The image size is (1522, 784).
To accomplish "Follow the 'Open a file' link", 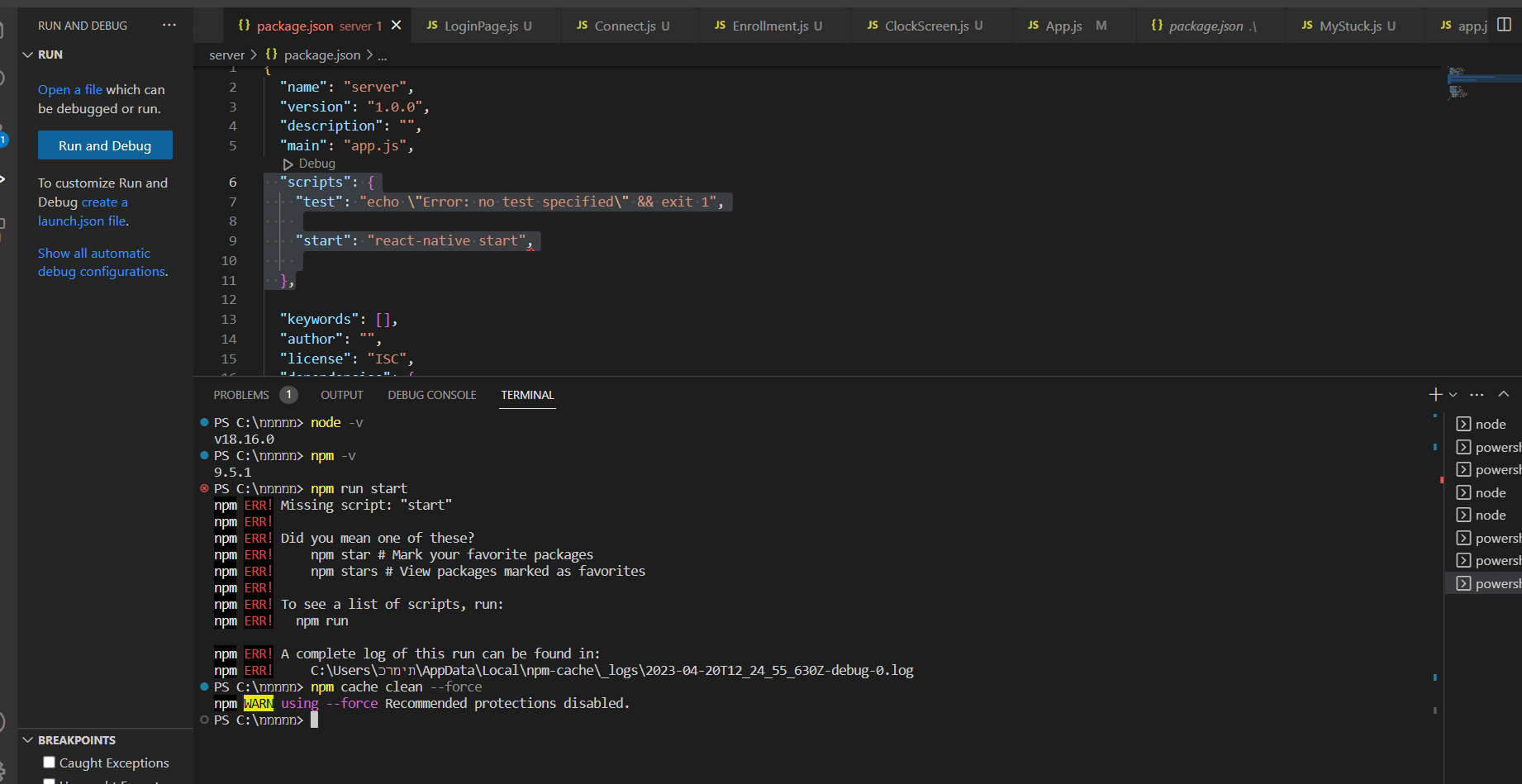I will click(70, 89).
